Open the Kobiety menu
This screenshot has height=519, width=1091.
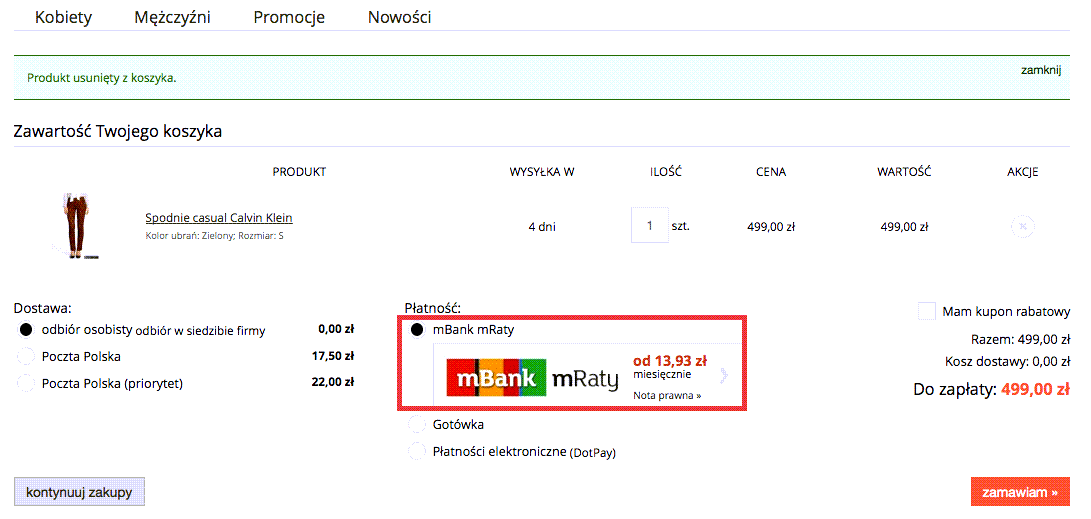63,17
